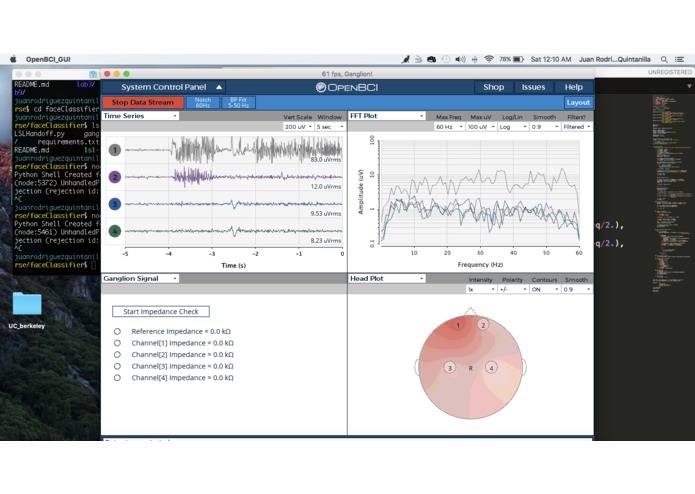Change Max uV 100 uV dropdown
695x494 pixels.
click(x=481, y=127)
